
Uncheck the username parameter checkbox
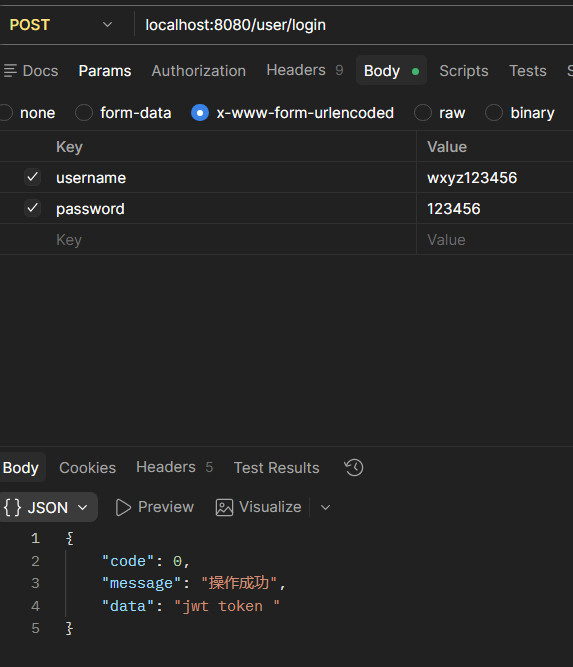(32, 177)
